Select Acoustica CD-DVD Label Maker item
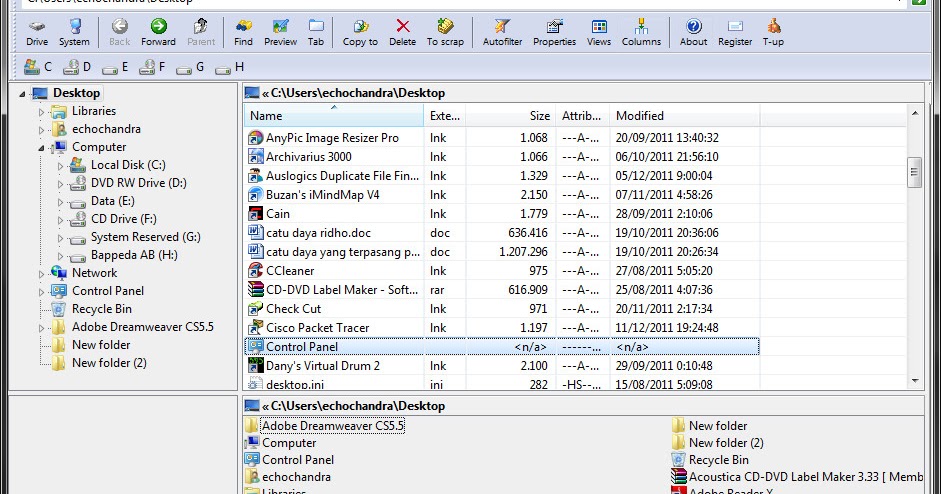Viewport: 941px width, 494px height. (x=805, y=477)
